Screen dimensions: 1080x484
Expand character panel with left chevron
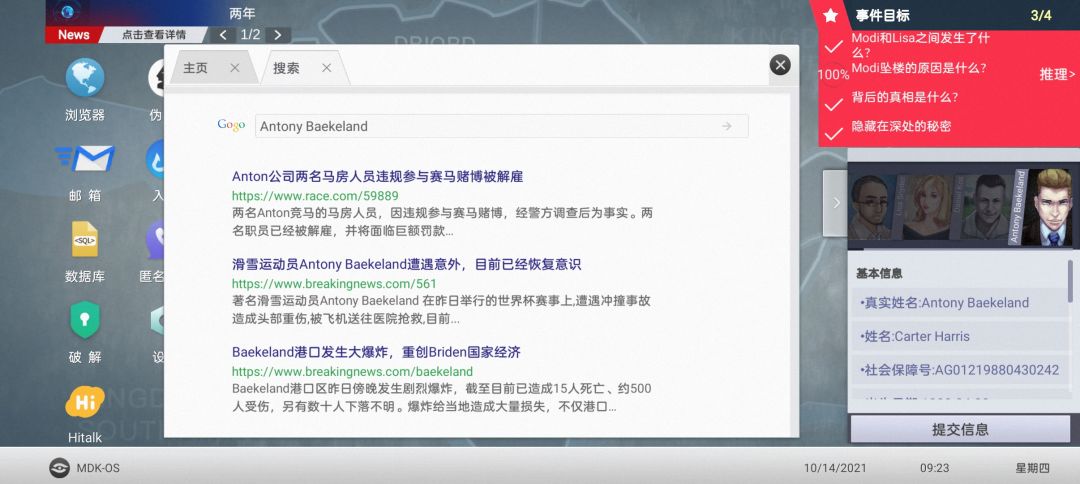(x=836, y=202)
